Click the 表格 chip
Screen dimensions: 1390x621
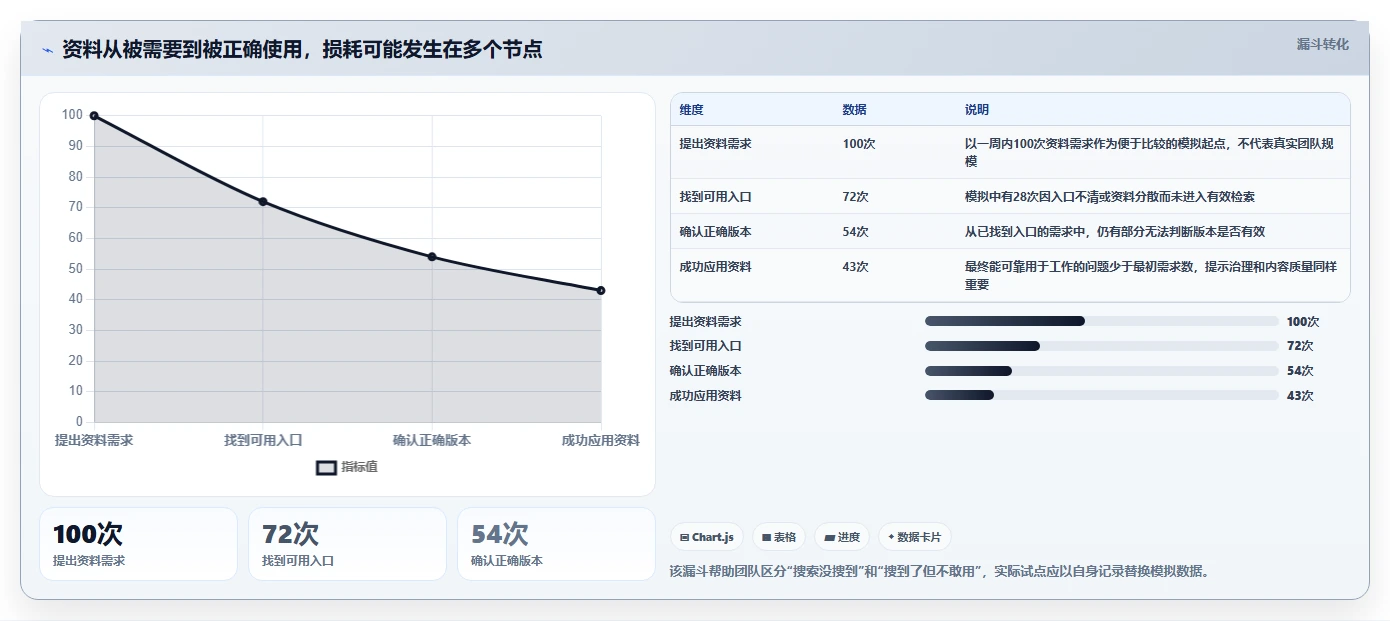pos(779,537)
